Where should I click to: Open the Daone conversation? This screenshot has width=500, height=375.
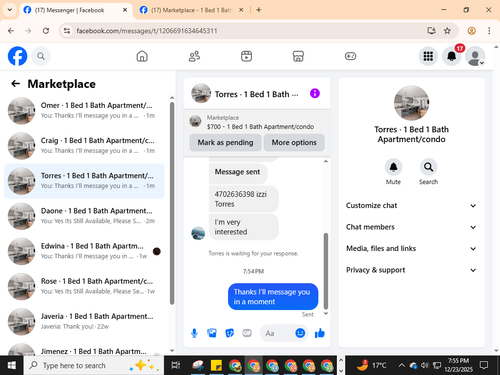[x=84, y=216]
